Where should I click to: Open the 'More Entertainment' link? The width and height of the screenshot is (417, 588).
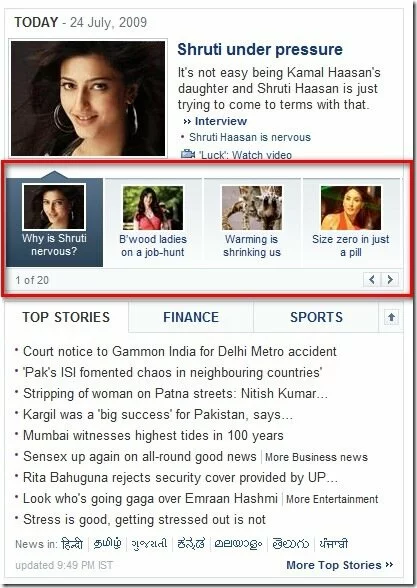(332, 499)
